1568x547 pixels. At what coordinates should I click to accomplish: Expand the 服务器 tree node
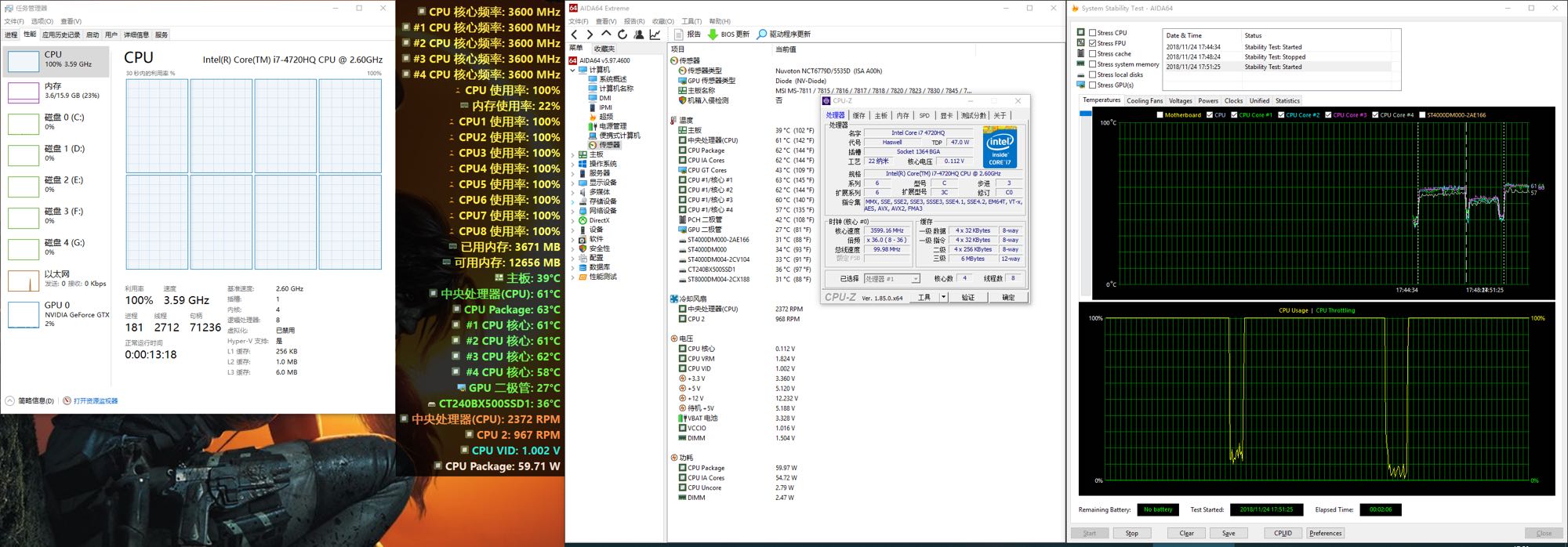click(x=573, y=173)
